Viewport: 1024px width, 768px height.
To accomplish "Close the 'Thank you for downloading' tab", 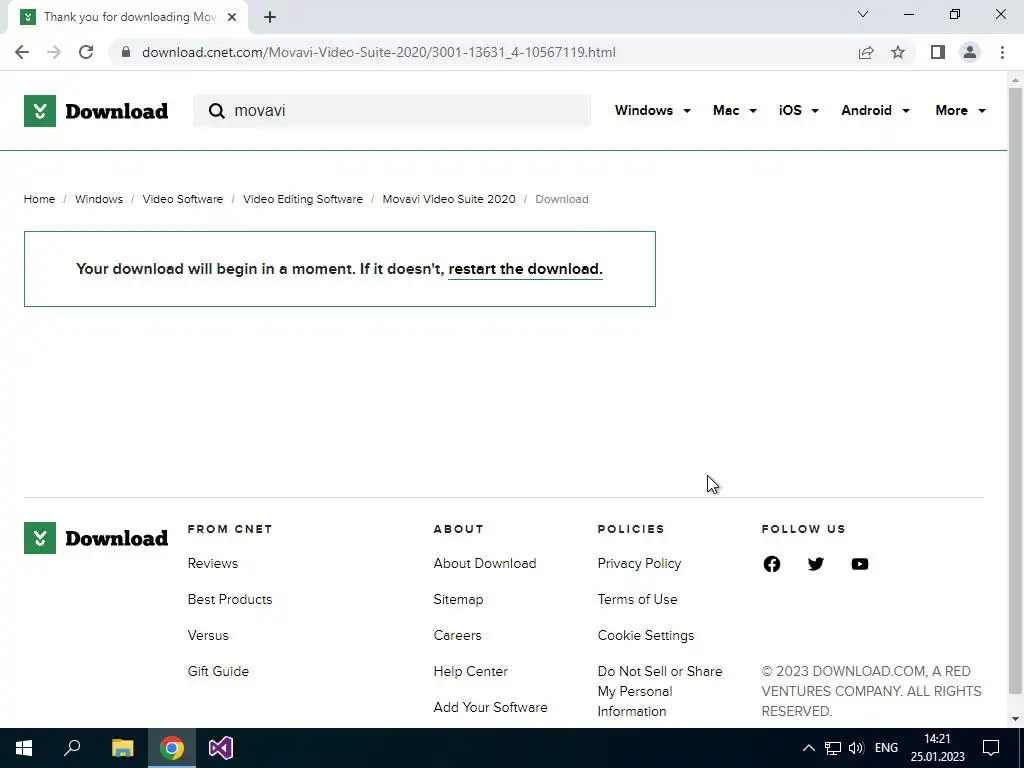I will (232, 17).
